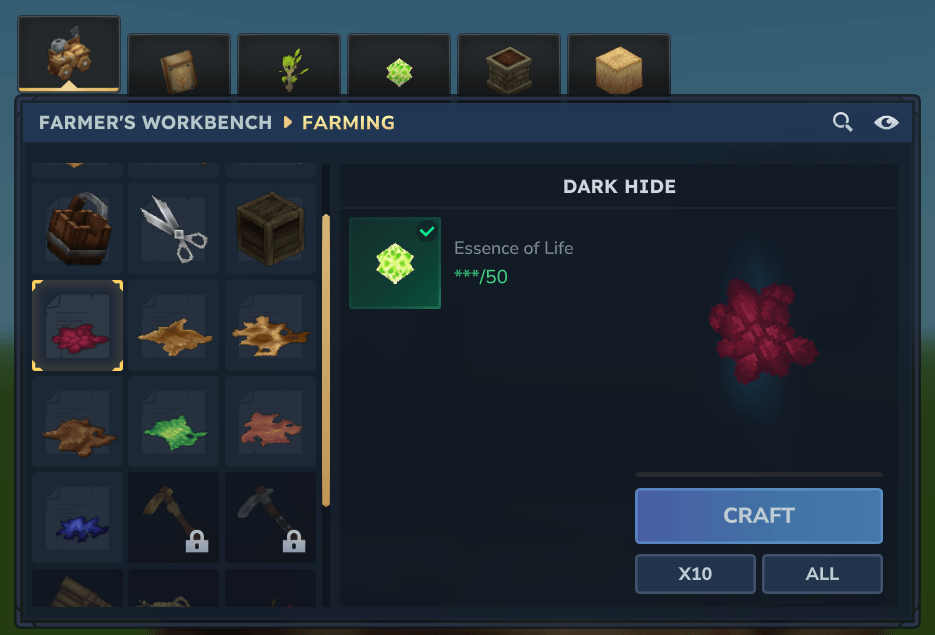Open the wooden block category tab
The width and height of the screenshot is (935, 635).
pos(619,66)
